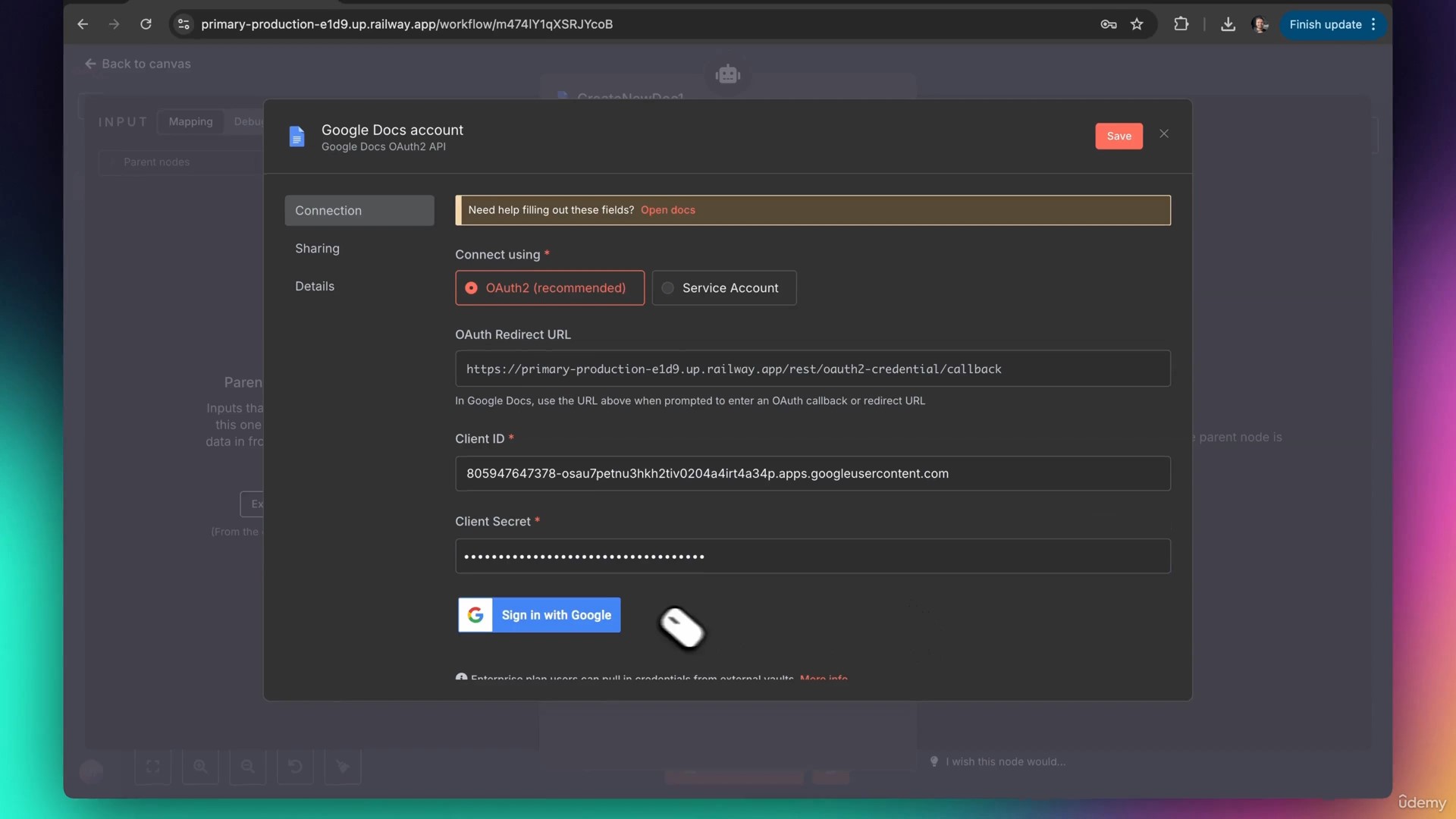Switch to the Sharing tab
Viewport: 1456px width, 819px height.
317,248
